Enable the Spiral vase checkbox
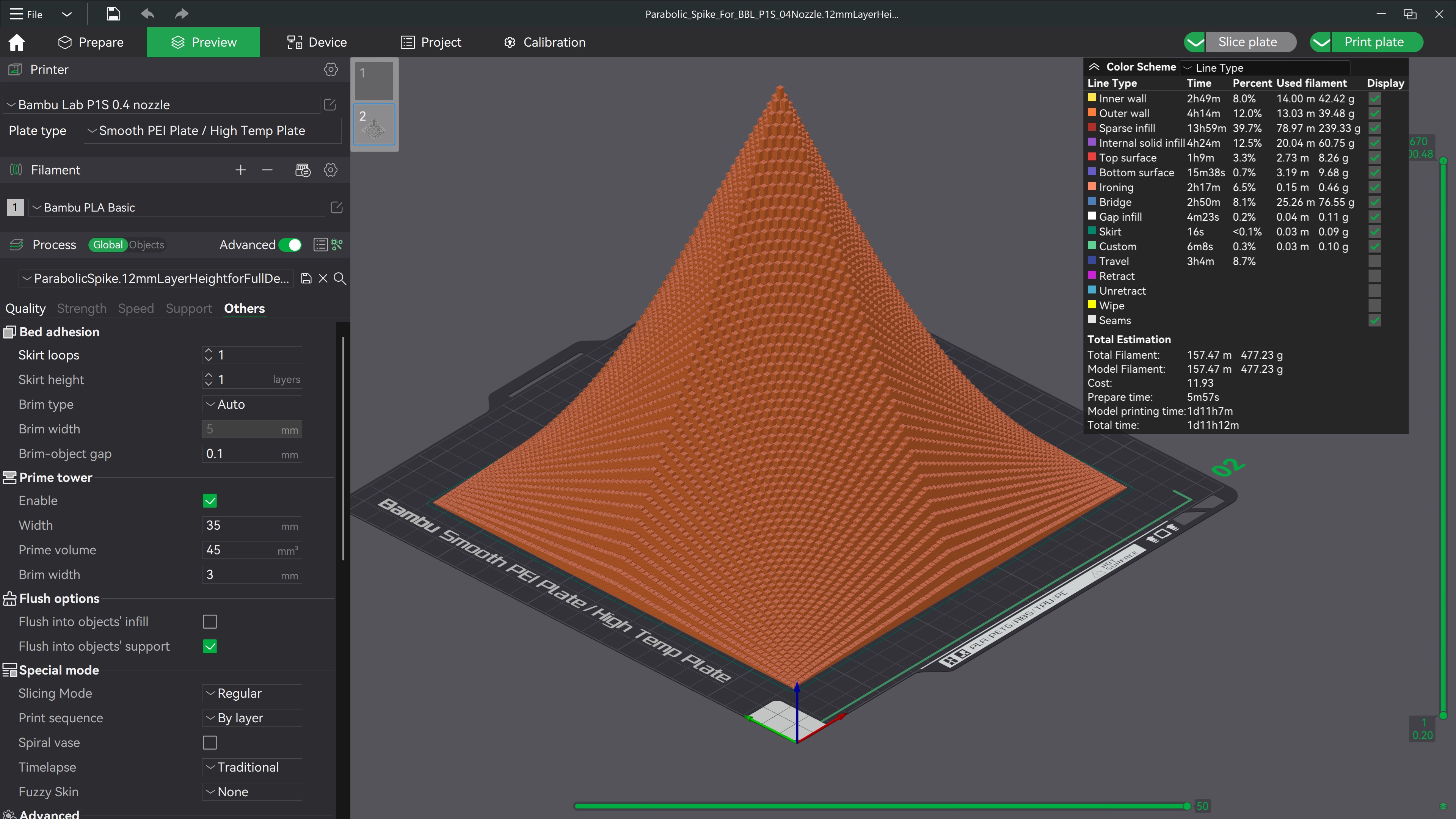This screenshot has height=819, width=1456. [210, 743]
